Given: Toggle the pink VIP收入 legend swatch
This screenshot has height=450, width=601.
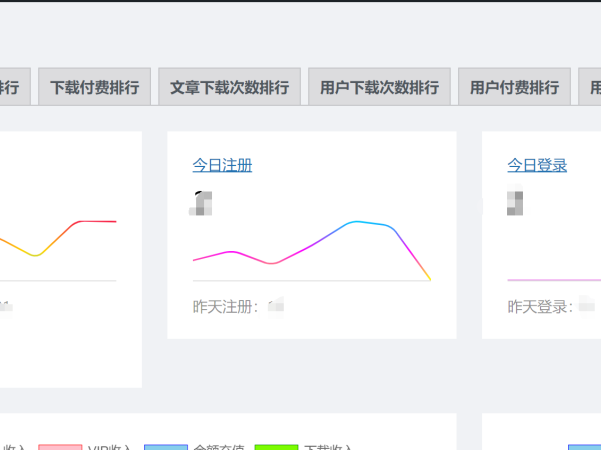Looking at the screenshot, I should (x=60, y=448).
